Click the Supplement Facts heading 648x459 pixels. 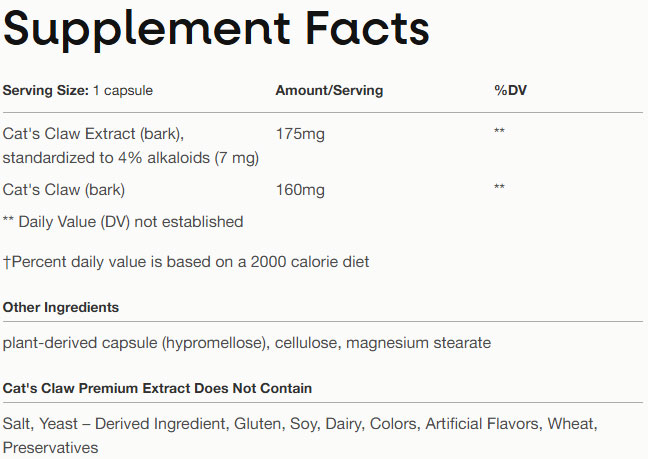coord(216,30)
